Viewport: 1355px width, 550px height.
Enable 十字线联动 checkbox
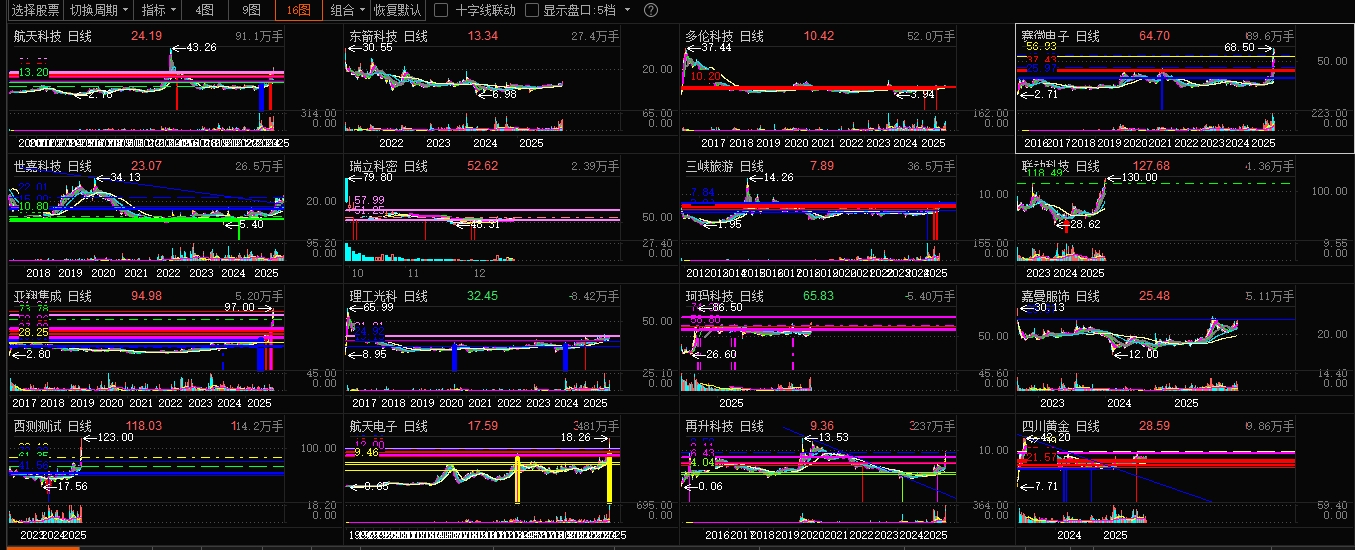pos(441,10)
